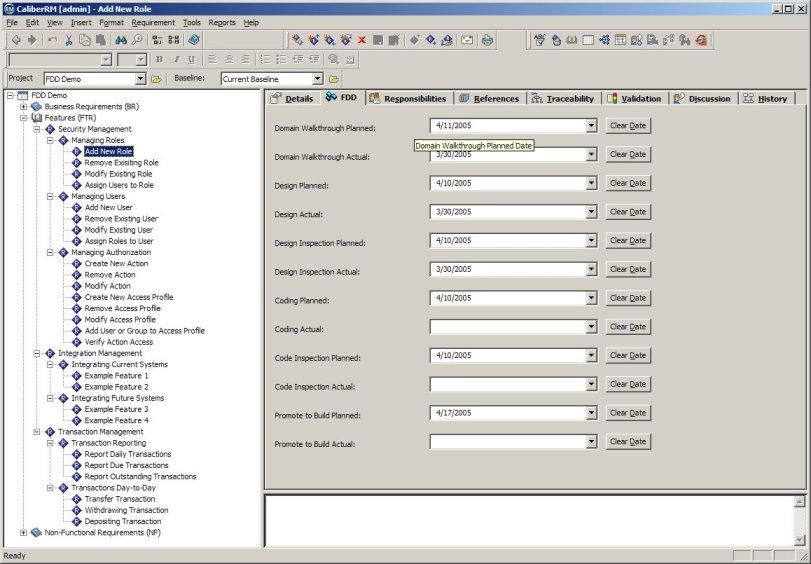The image size is (811, 564).
Task: Toggle Italic formatting button
Action: [x=176, y=60]
